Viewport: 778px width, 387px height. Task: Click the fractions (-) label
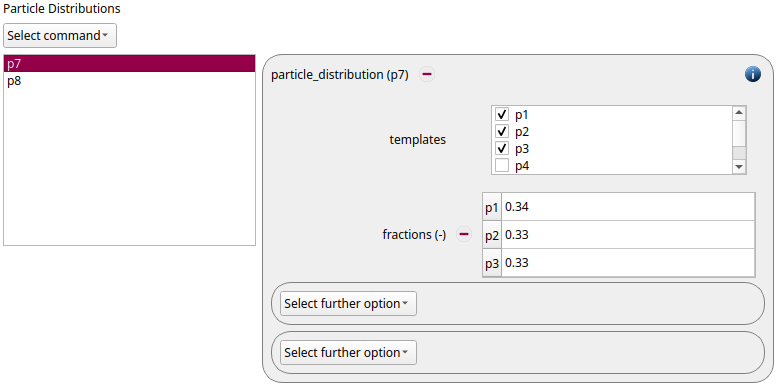point(414,235)
